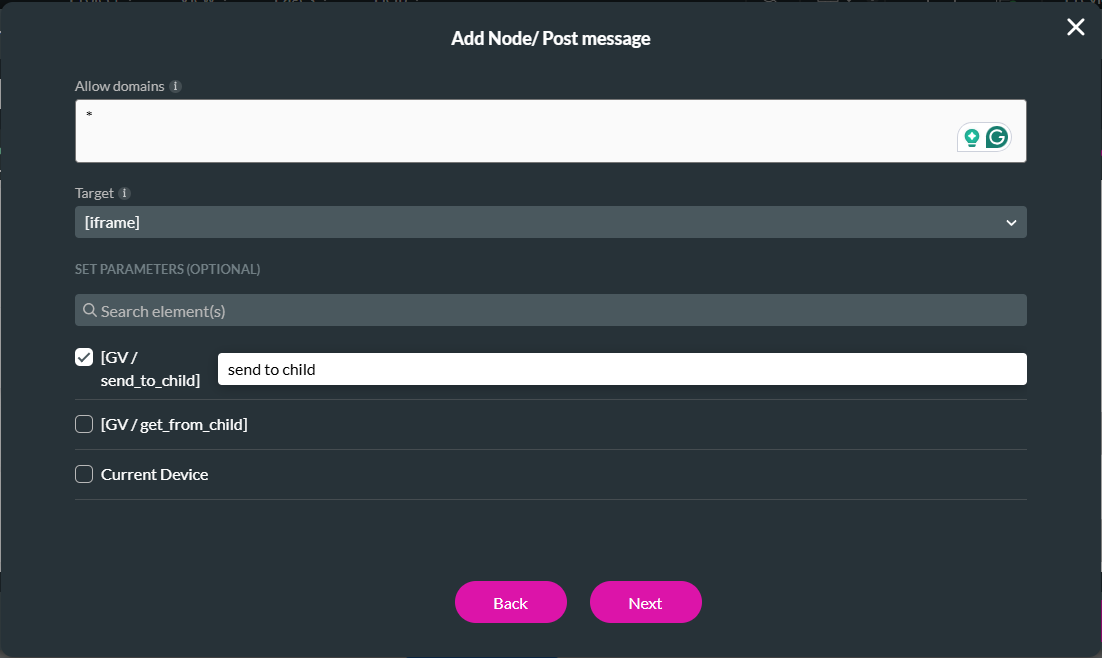Viewport: 1102px width, 658px height.
Task: Click the SET PARAMETERS (OPTIONAL) heading
Action: [x=167, y=269]
